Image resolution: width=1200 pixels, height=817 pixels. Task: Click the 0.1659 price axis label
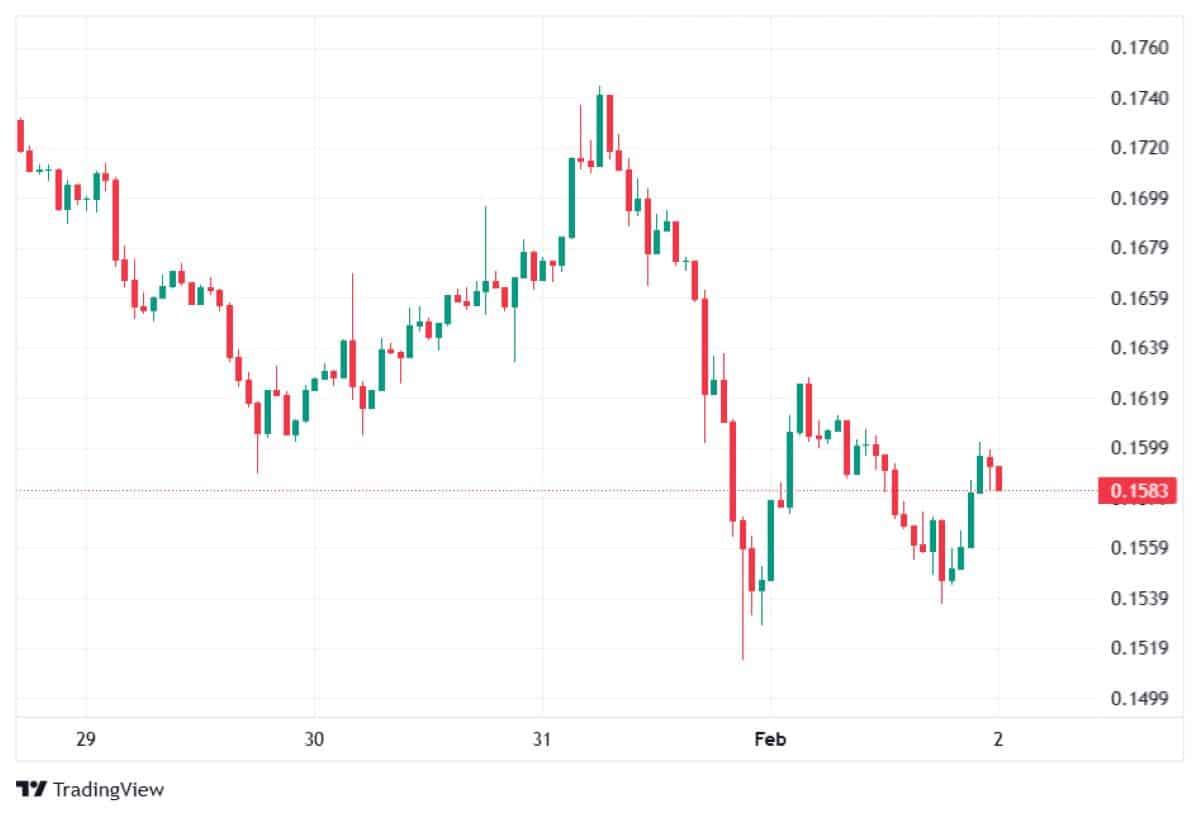point(1138,298)
